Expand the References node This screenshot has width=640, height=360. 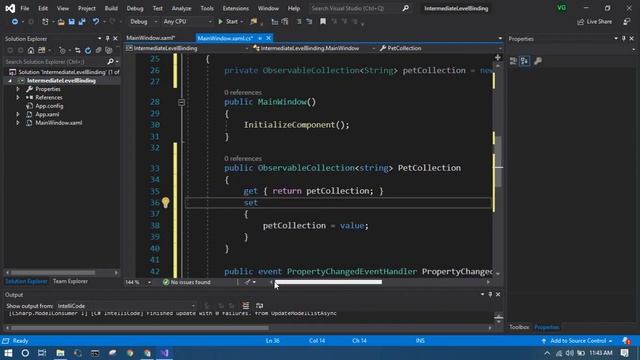[18, 98]
